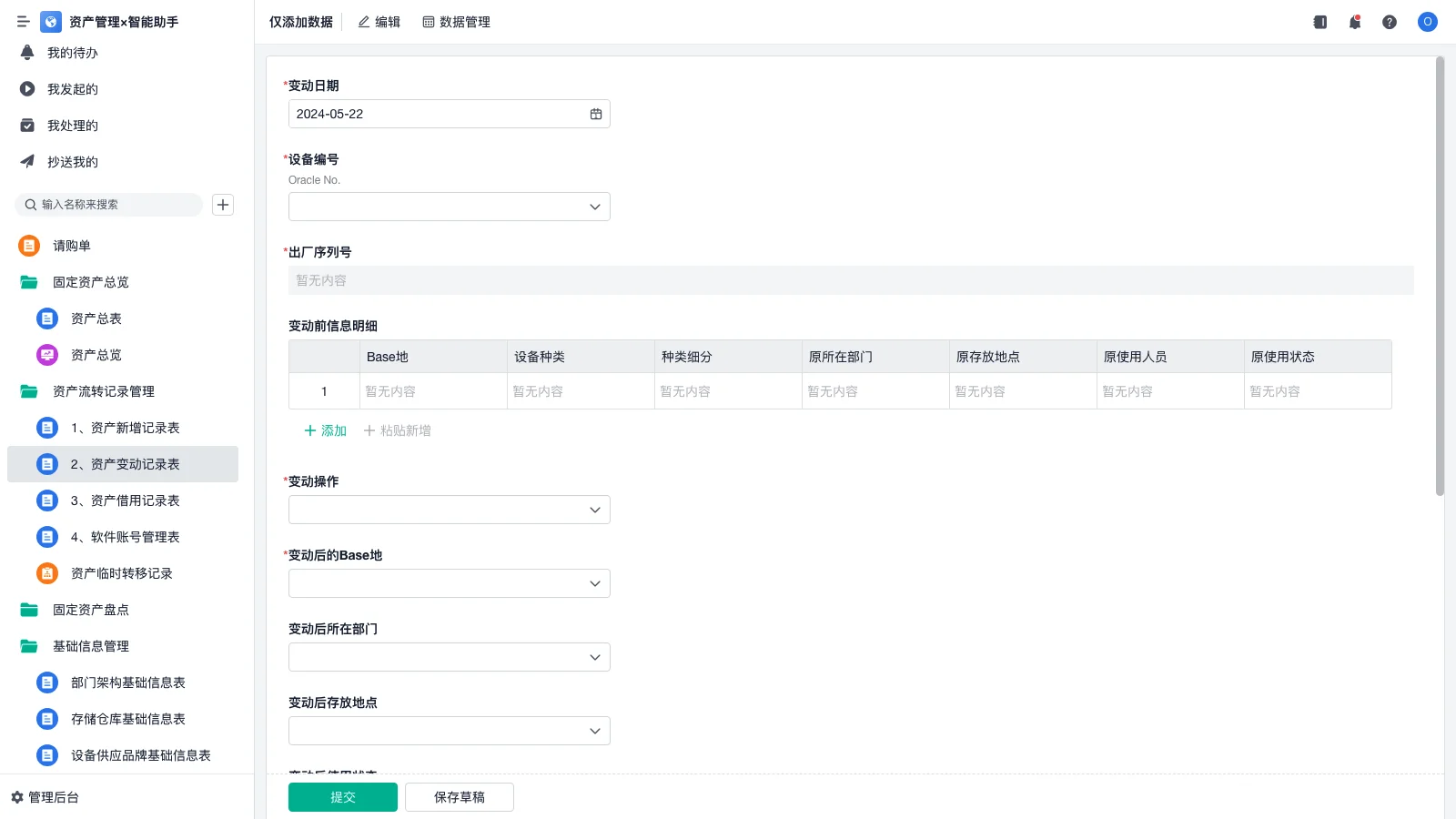Click the Oracle No. hint text
The image size is (1456, 819).
click(x=314, y=180)
